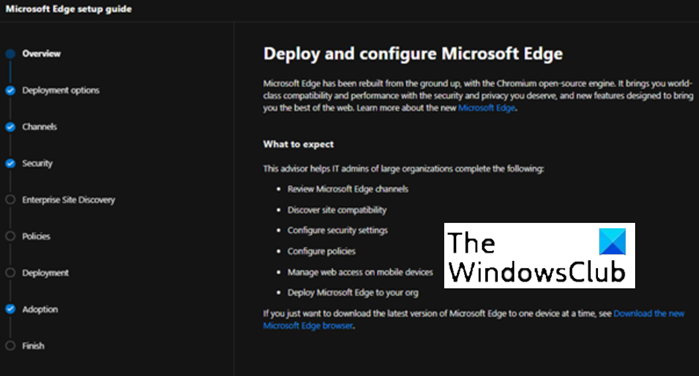Open the Adoption step
699x376 pixels.
point(40,310)
